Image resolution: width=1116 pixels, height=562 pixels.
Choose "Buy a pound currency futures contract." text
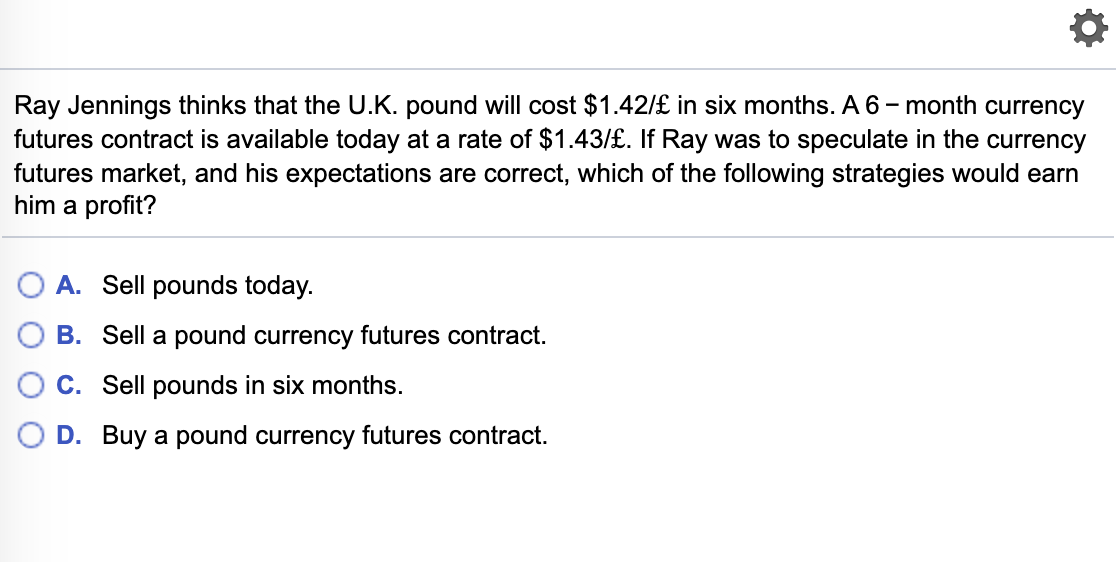(325, 435)
